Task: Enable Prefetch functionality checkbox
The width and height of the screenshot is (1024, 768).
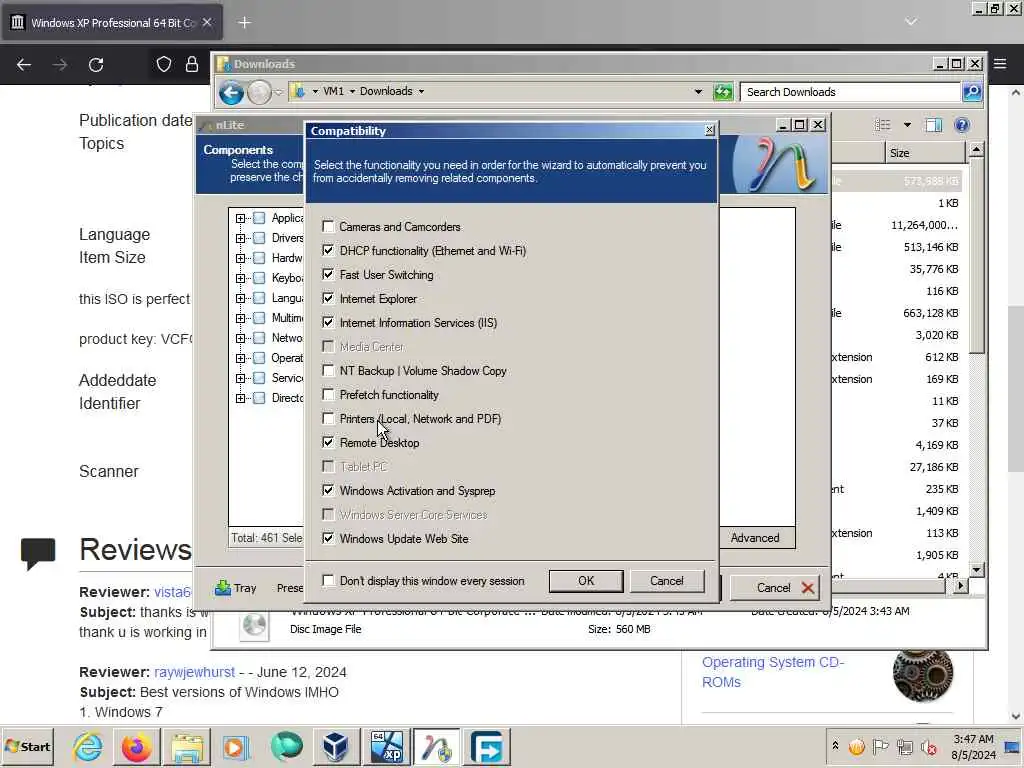Action: [x=328, y=394]
